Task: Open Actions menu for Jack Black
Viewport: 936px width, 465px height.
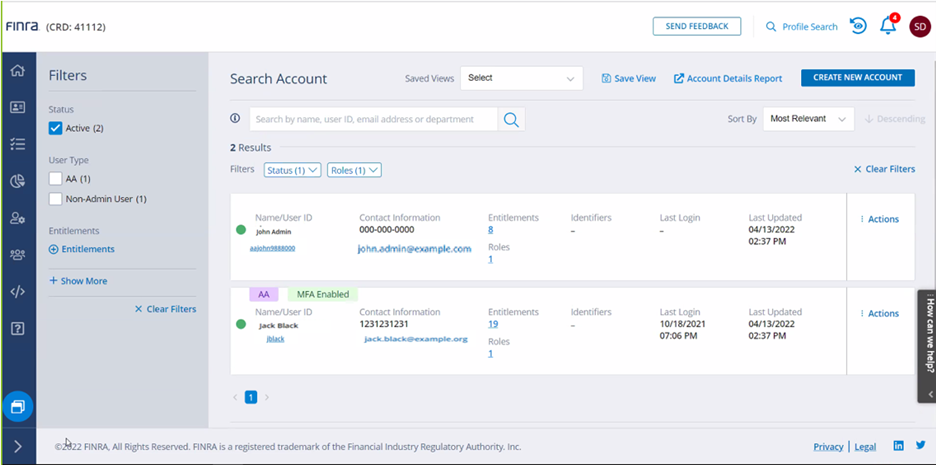Action: [880, 313]
